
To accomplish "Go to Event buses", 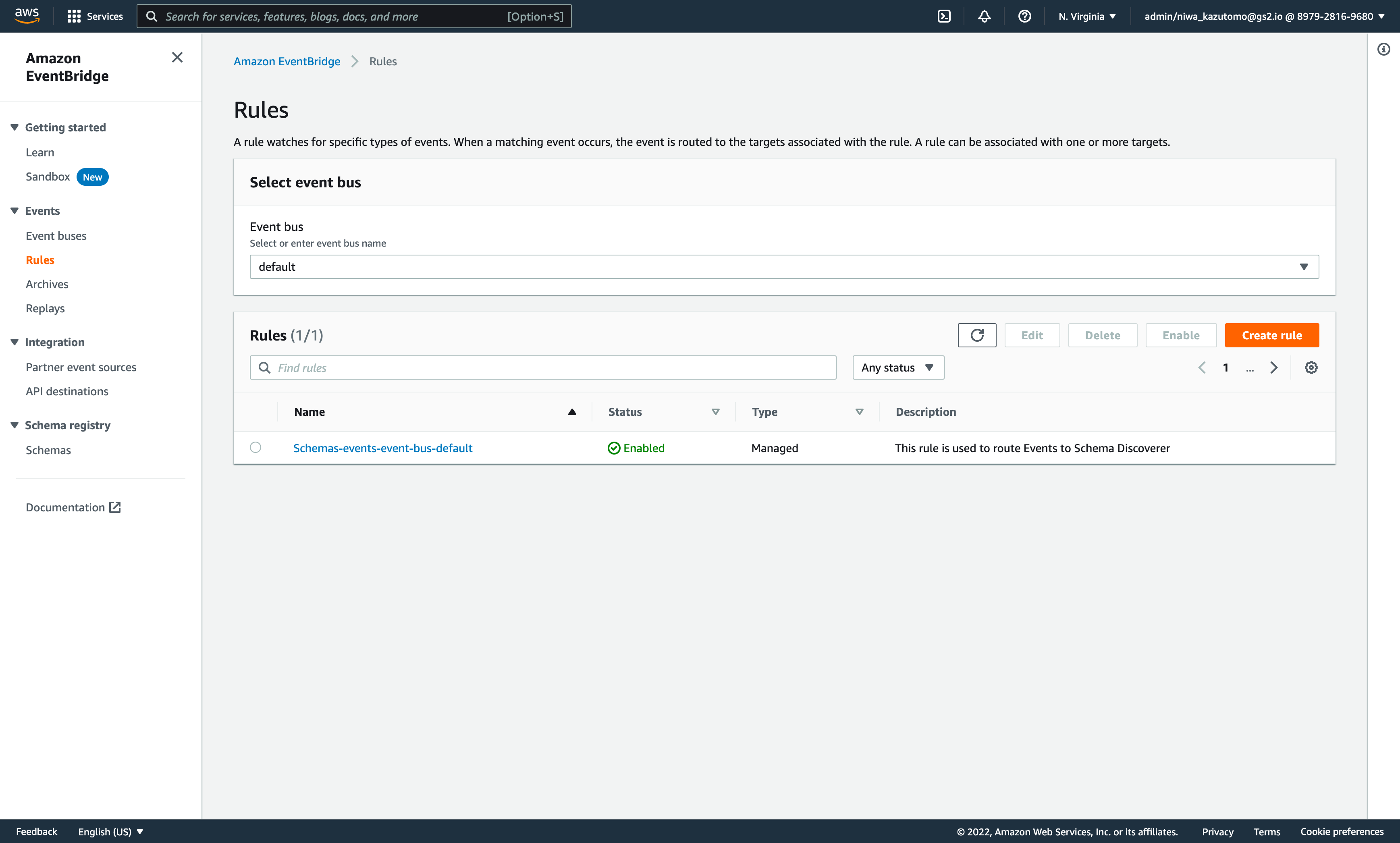I will [56, 236].
